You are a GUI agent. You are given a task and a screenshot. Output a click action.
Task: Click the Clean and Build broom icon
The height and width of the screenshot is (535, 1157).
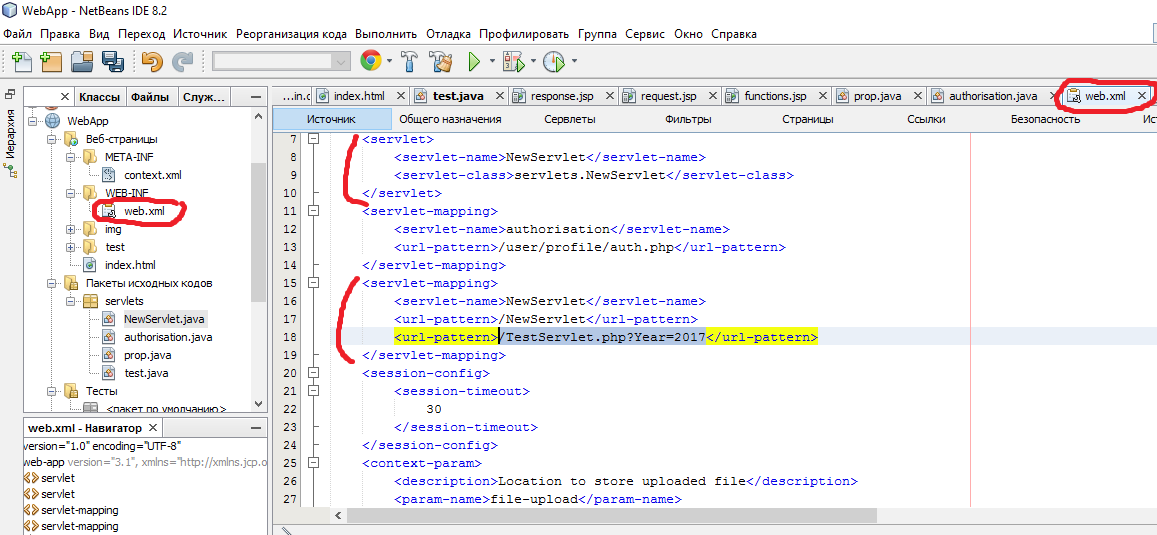pyautogui.click(x=441, y=61)
